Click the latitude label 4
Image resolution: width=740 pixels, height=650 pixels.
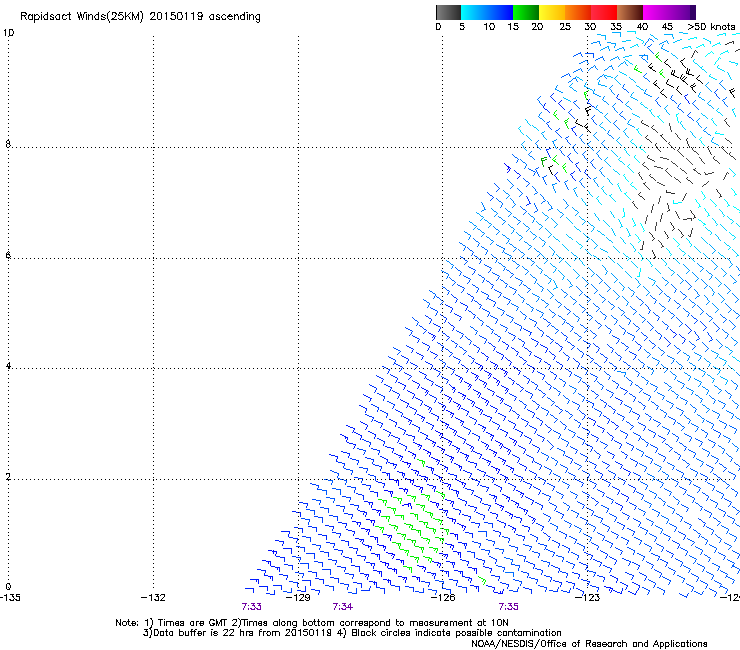(8, 366)
